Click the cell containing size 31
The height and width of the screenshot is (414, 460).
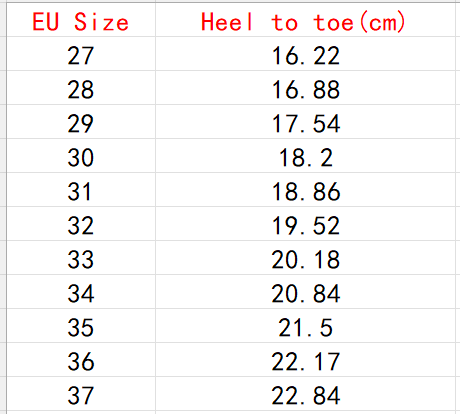81,190
